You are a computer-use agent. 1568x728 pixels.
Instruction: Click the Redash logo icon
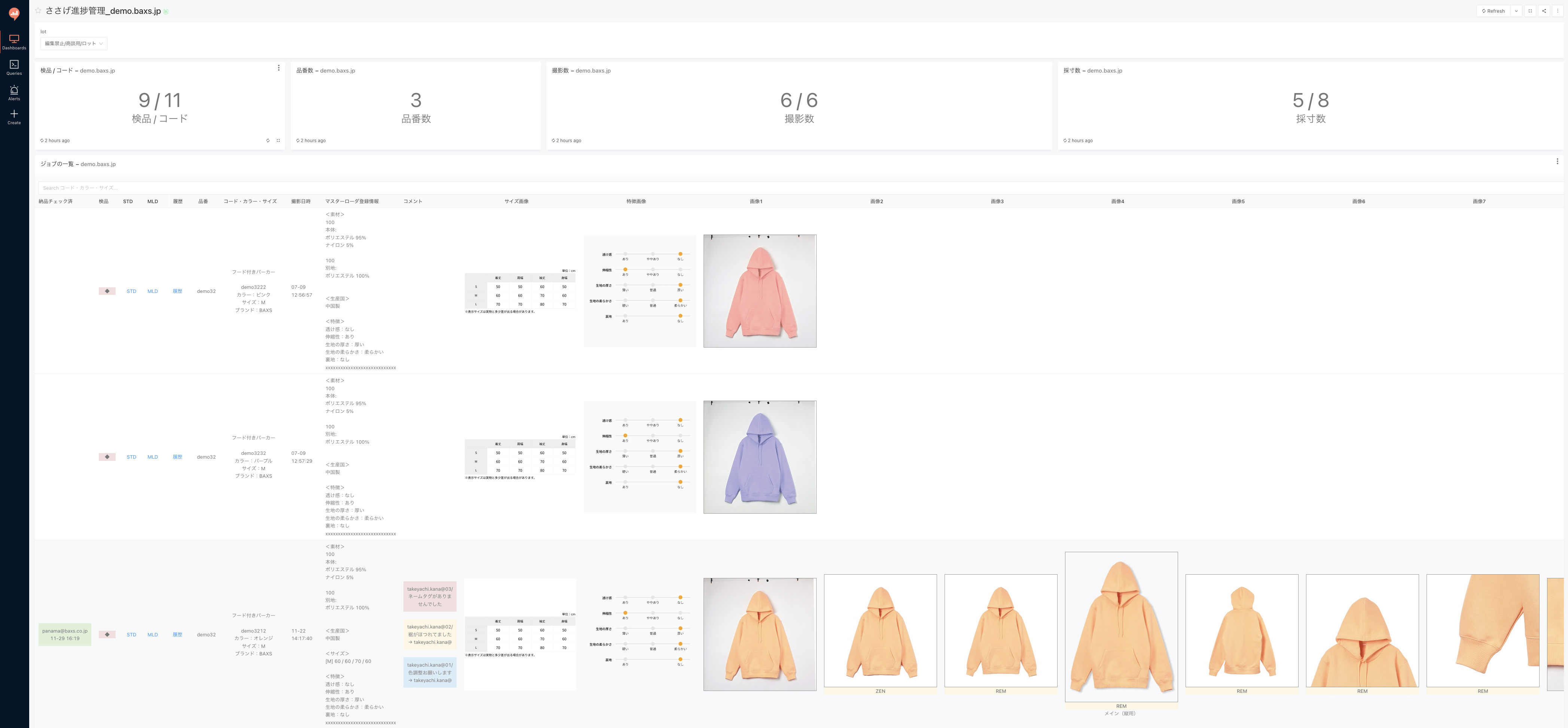click(x=14, y=13)
